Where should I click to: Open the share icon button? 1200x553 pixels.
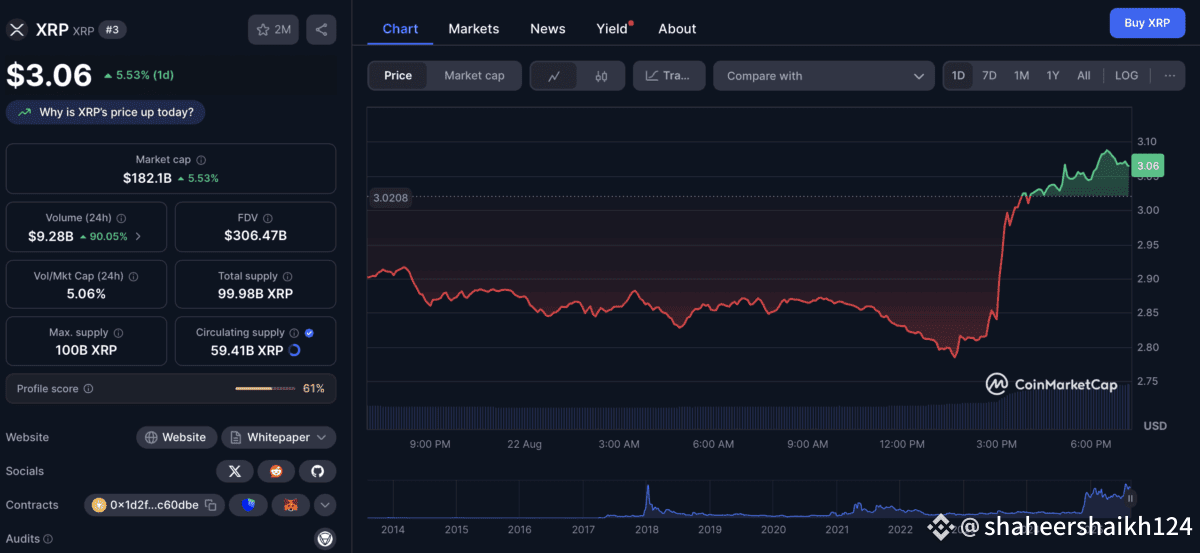pos(321,29)
